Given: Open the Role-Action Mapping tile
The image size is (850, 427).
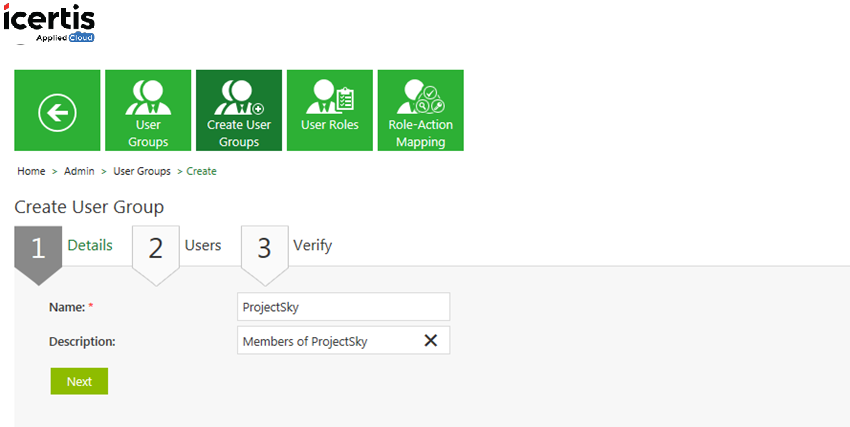Looking at the screenshot, I should pyautogui.click(x=421, y=110).
